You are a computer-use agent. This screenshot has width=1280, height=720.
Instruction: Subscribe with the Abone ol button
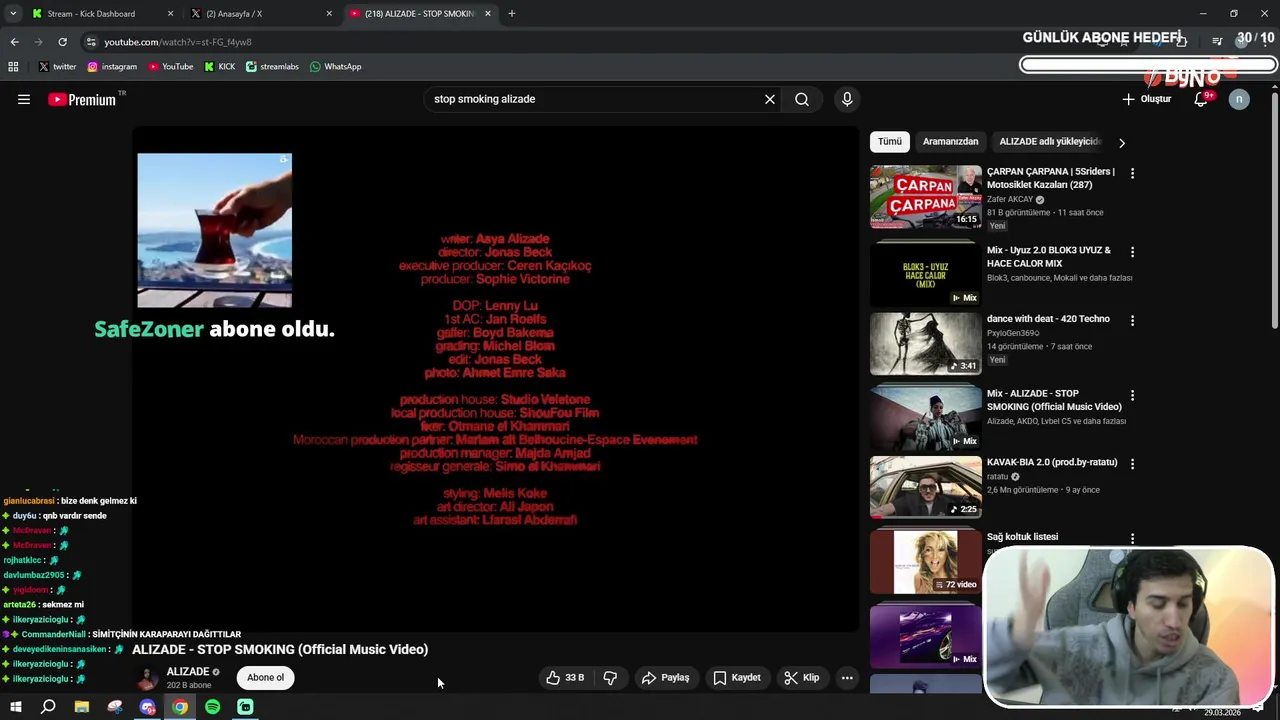(266, 678)
